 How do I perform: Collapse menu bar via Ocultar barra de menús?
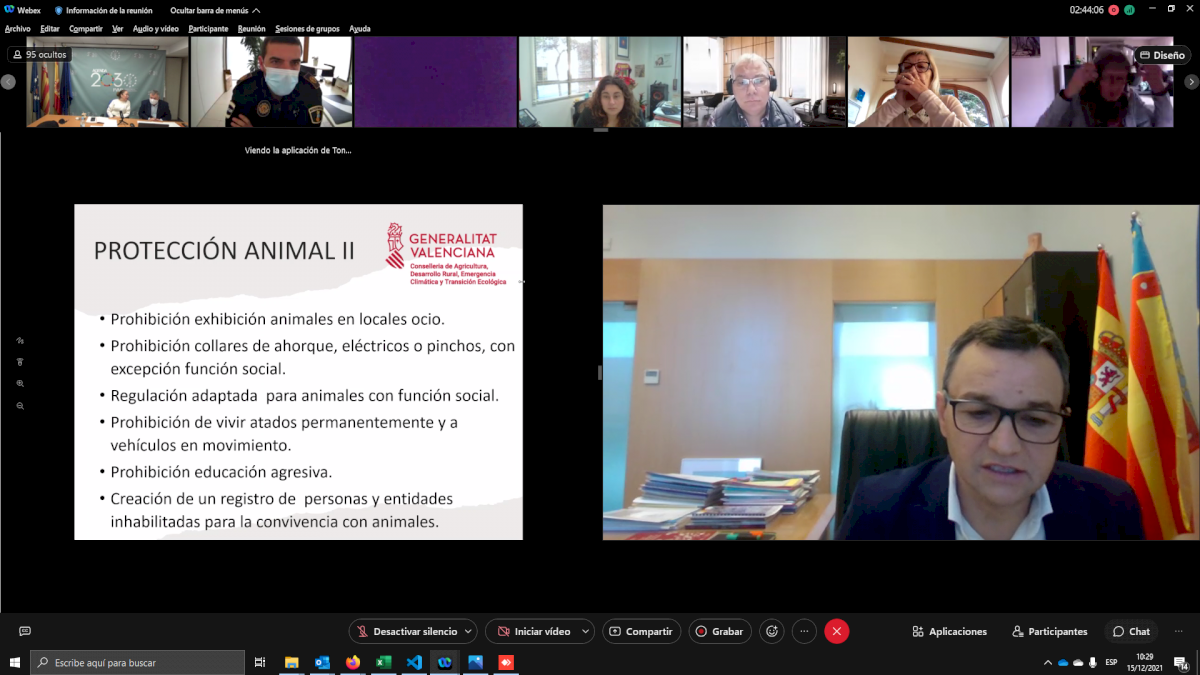pos(215,10)
